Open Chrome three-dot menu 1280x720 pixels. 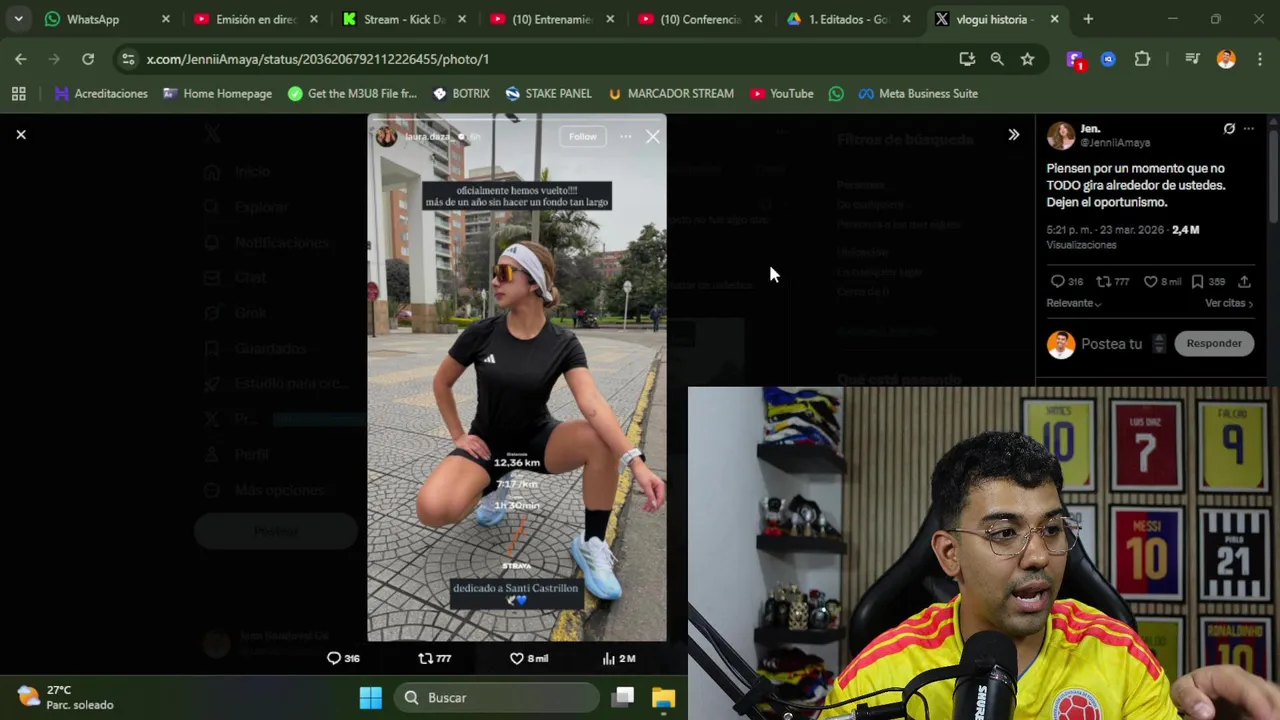click(x=1258, y=59)
